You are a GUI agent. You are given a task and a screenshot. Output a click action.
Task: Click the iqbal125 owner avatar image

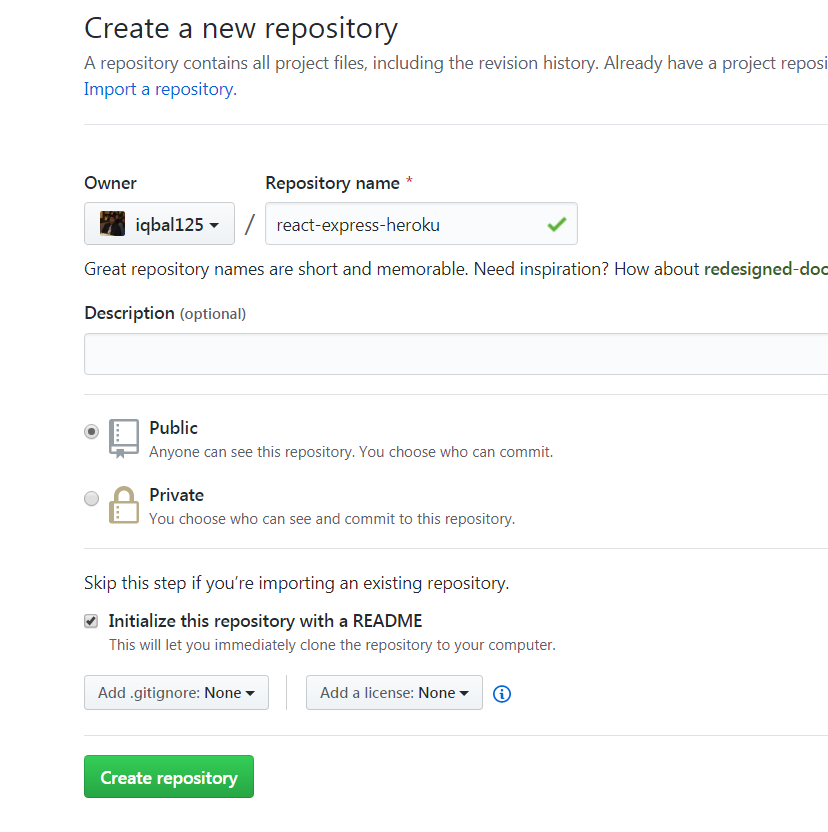(x=111, y=223)
